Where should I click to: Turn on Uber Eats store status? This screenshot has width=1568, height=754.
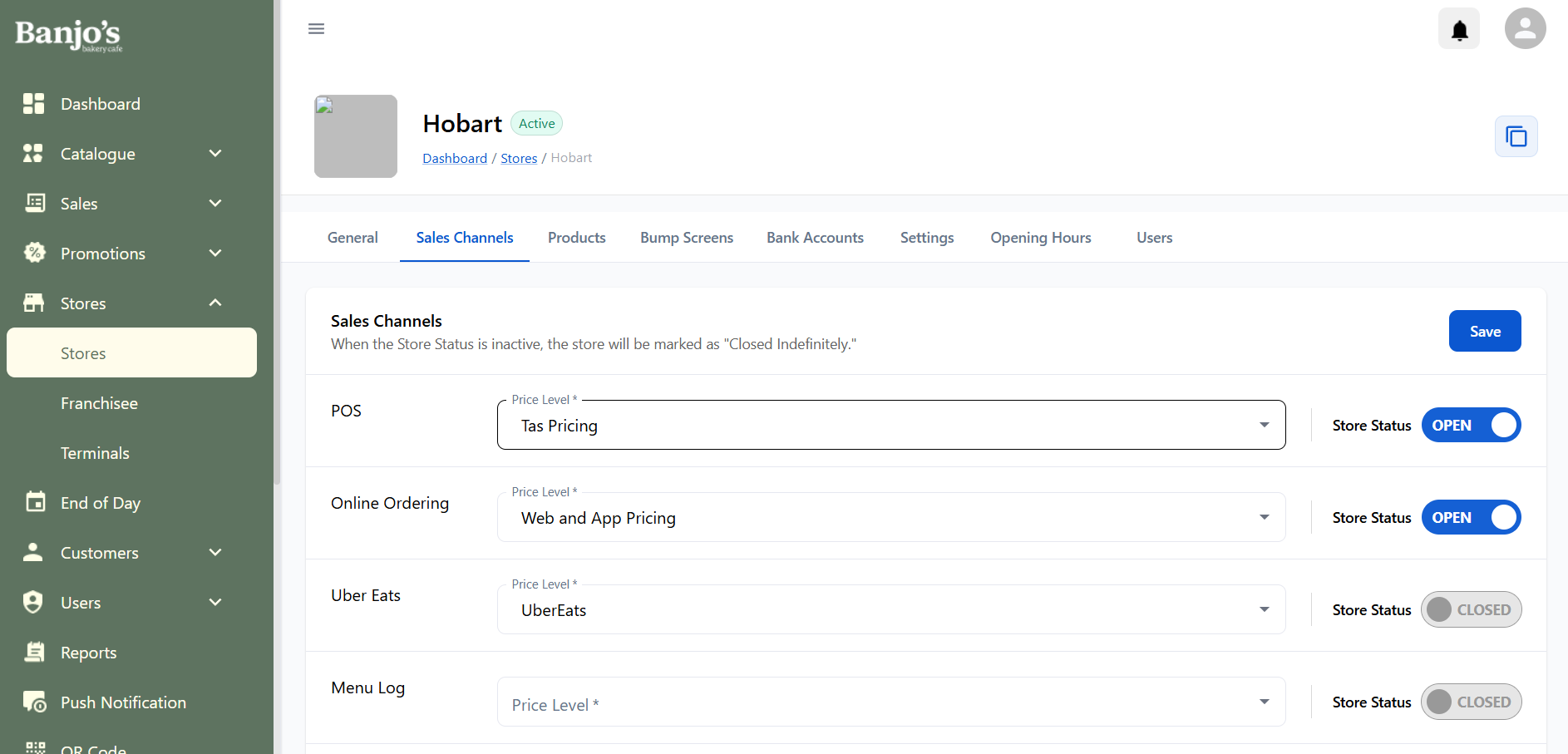tap(1471, 609)
